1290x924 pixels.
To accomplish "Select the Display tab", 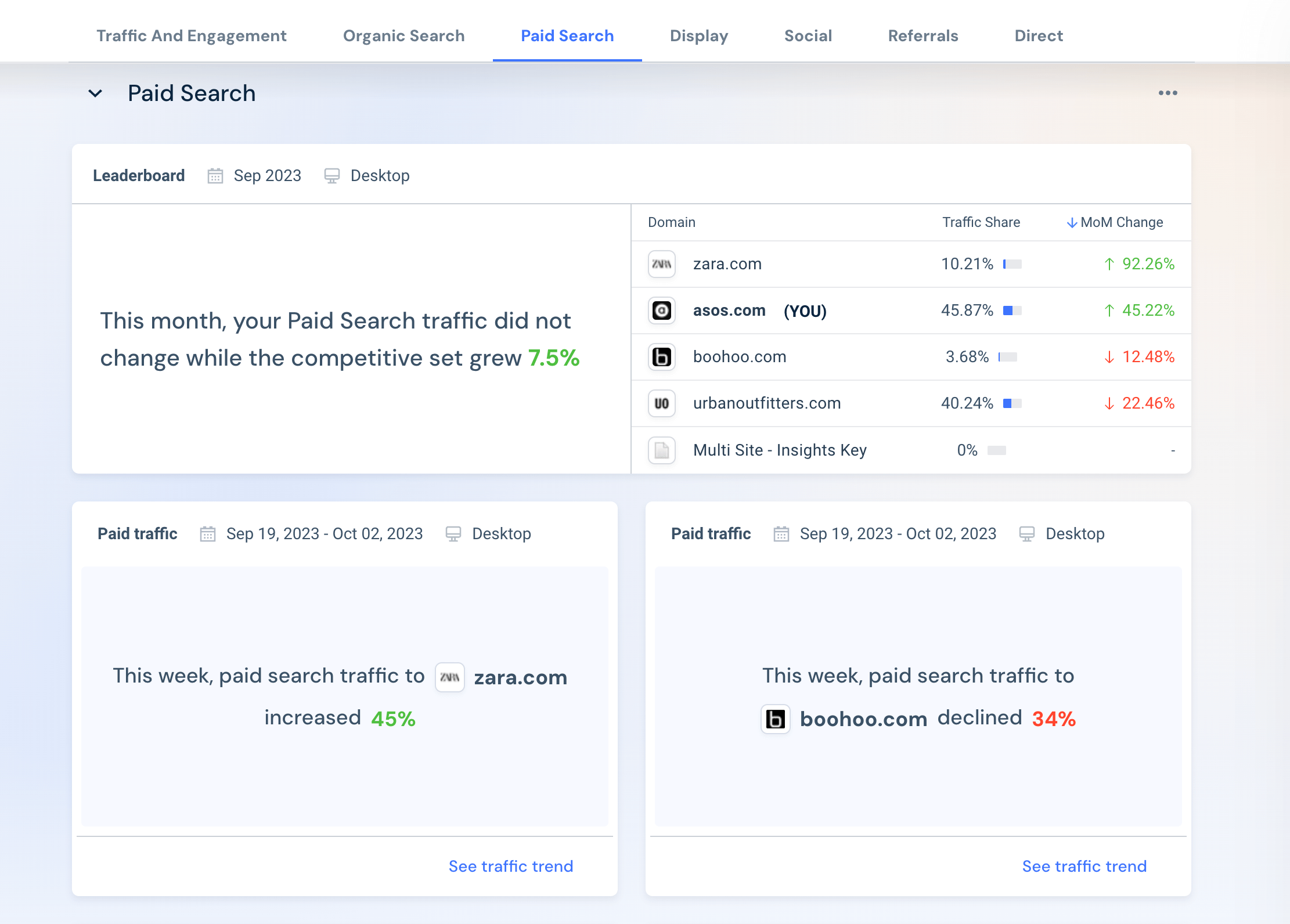I will (x=698, y=35).
